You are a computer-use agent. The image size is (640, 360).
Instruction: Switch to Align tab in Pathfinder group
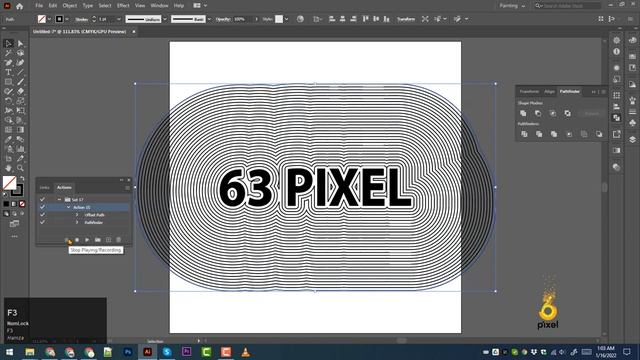point(549,91)
